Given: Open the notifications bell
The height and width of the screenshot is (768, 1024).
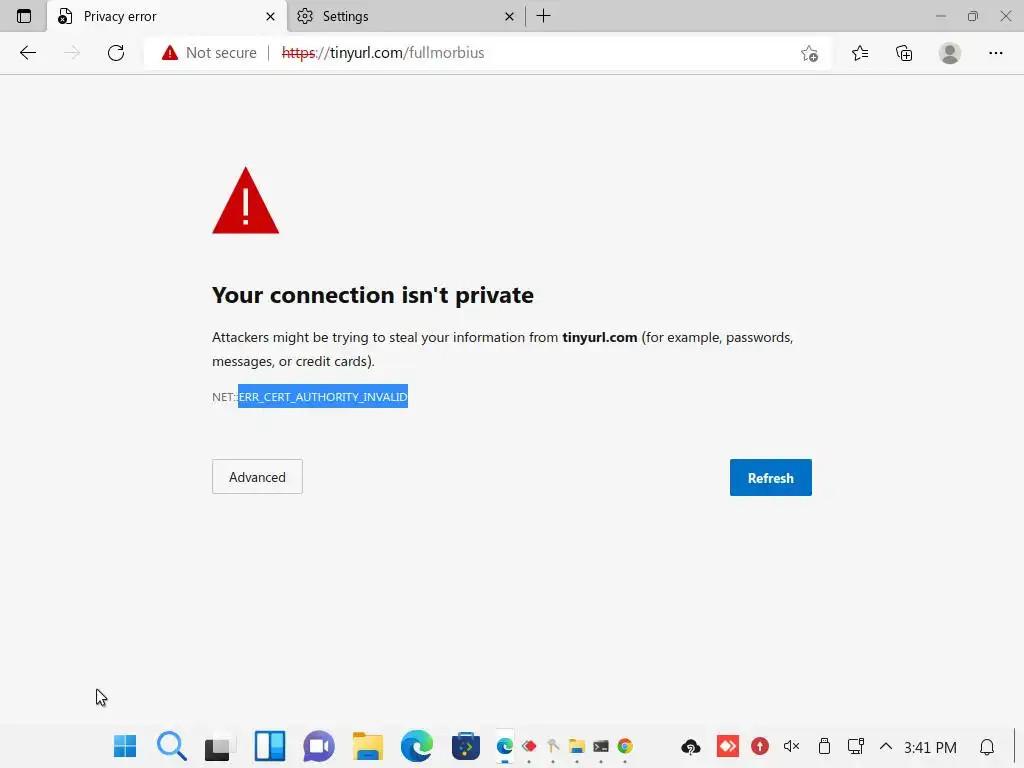Looking at the screenshot, I should pos(987,746).
